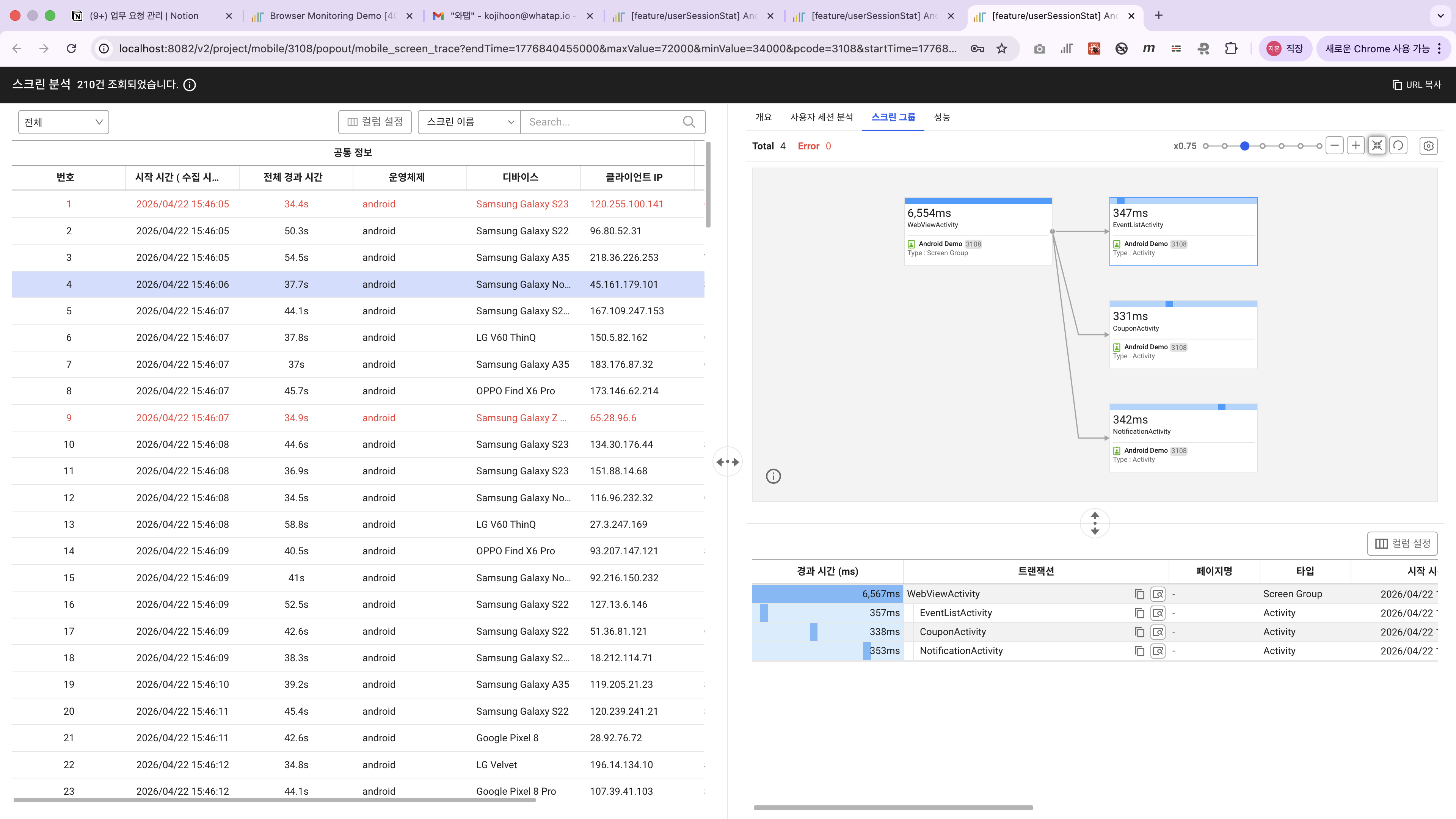Open the Chrome tab search chevron
1456x819 pixels.
coord(1440,16)
